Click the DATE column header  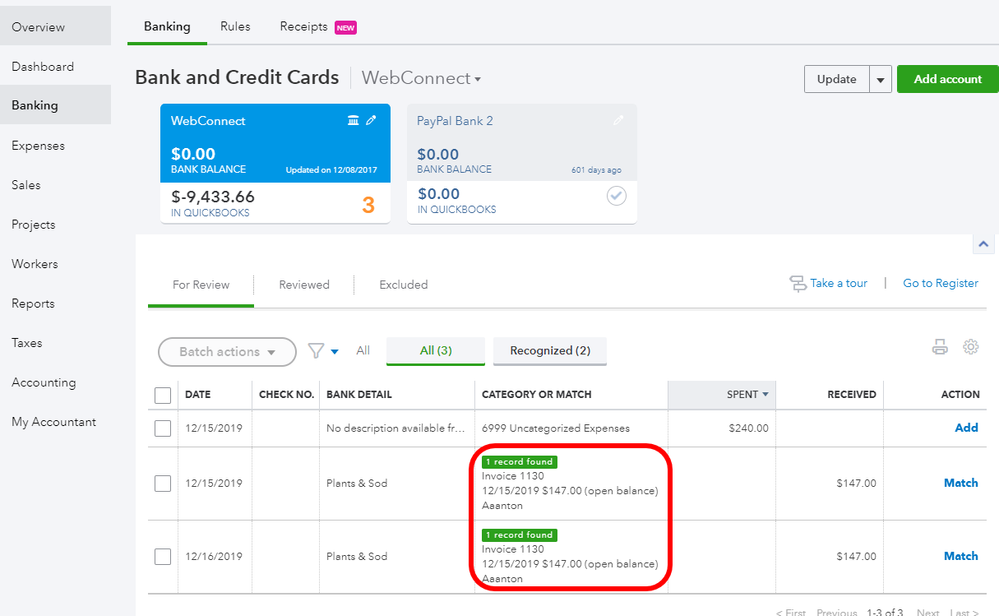(198, 395)
